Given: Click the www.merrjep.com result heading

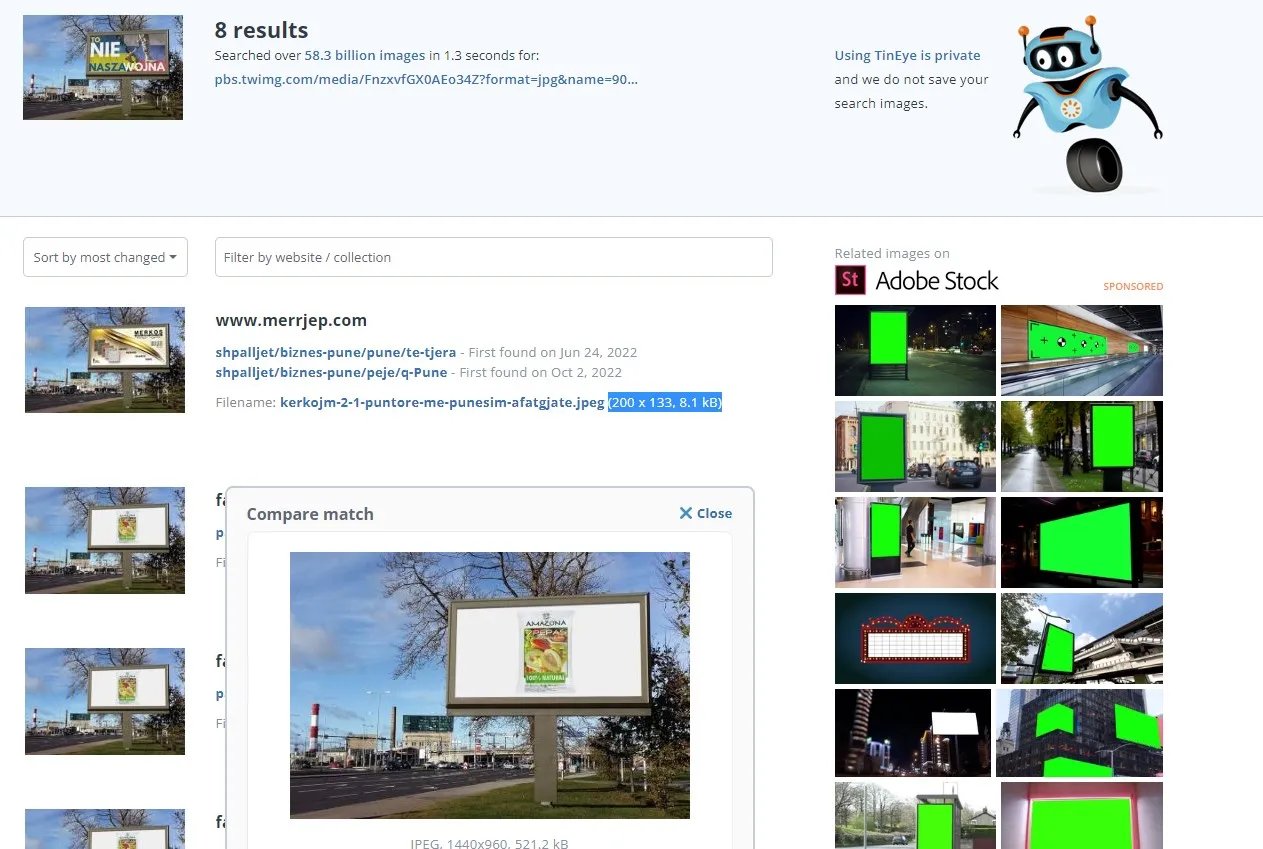Looking at the screenshot, I should (x=291, y=321).
